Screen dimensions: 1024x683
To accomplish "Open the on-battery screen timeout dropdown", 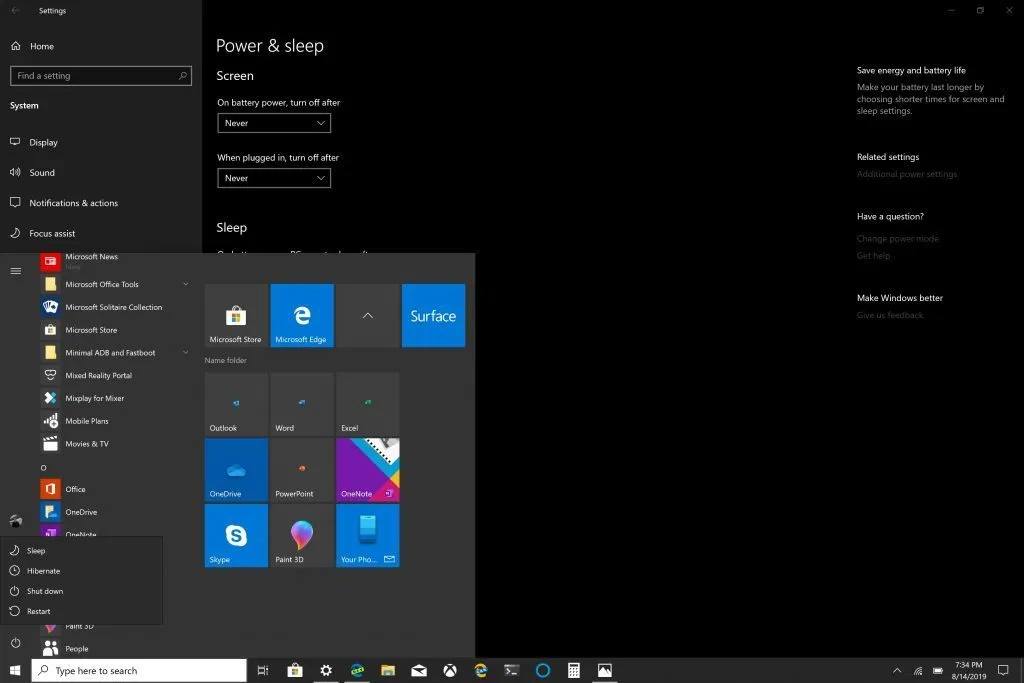I will click(273, 123).
